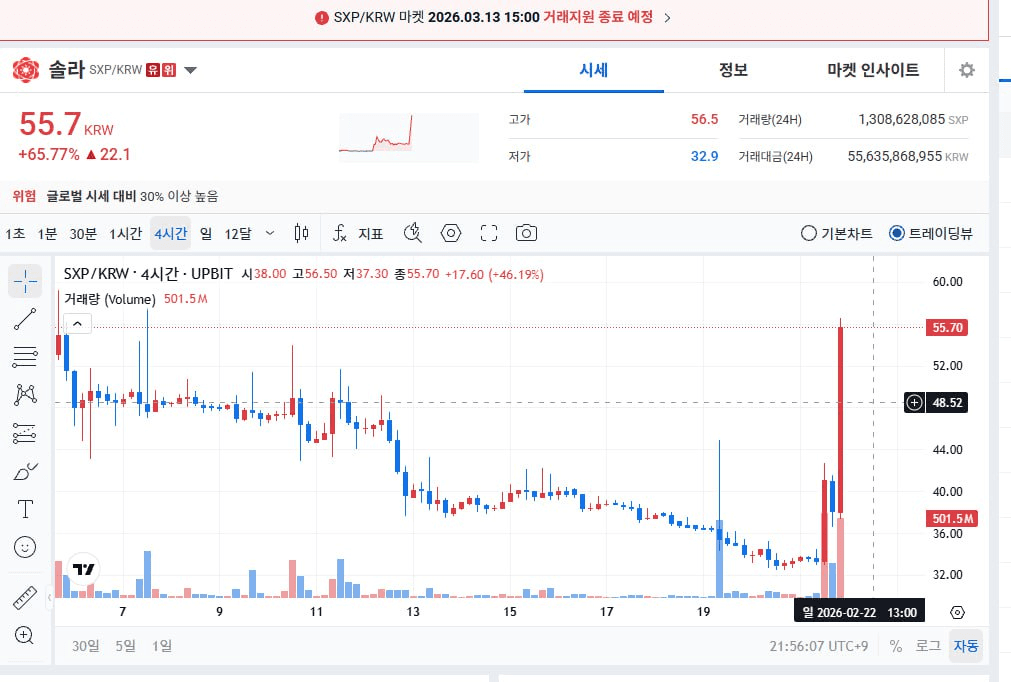The image size is (1011, 682).
Task: Switch to the 정보 tab
Action: point(733,70)
